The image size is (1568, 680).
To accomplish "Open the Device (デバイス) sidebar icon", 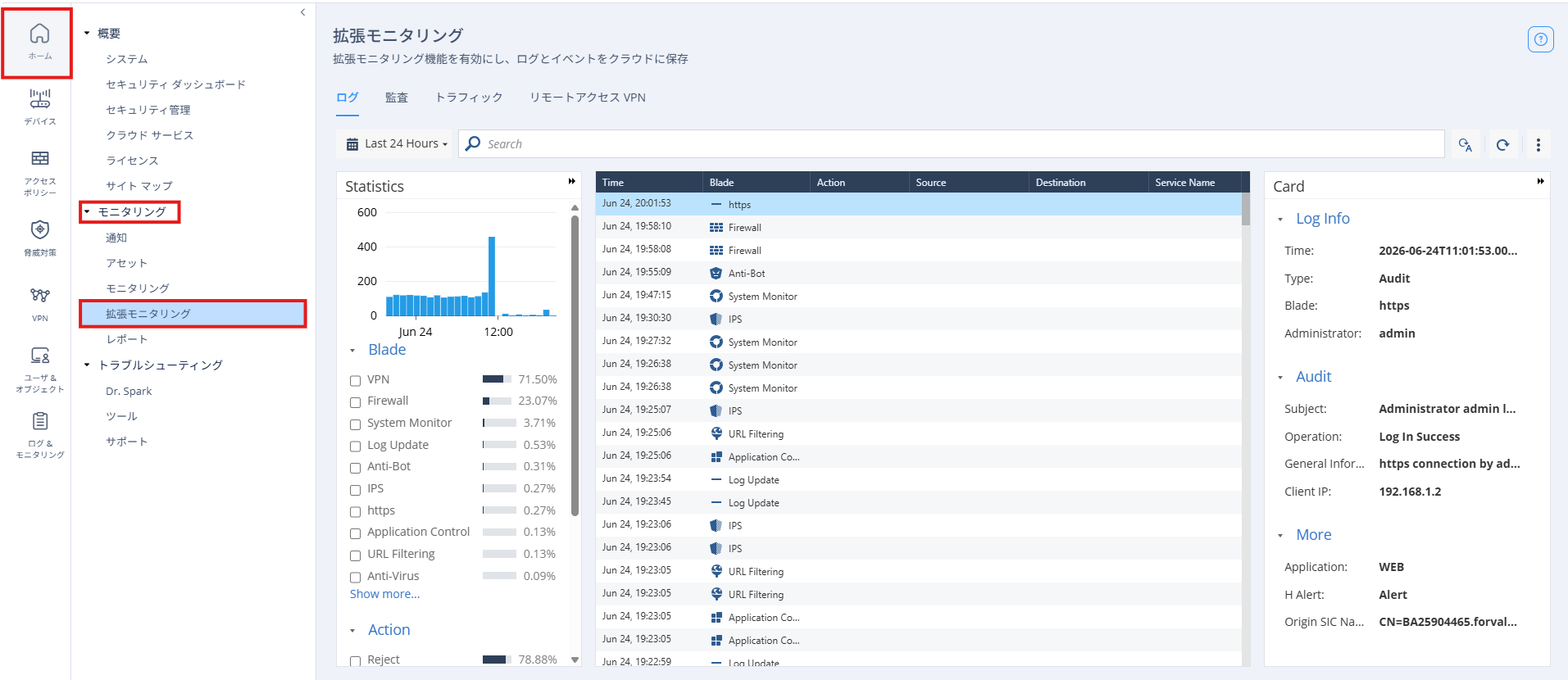I will (39, 107).
